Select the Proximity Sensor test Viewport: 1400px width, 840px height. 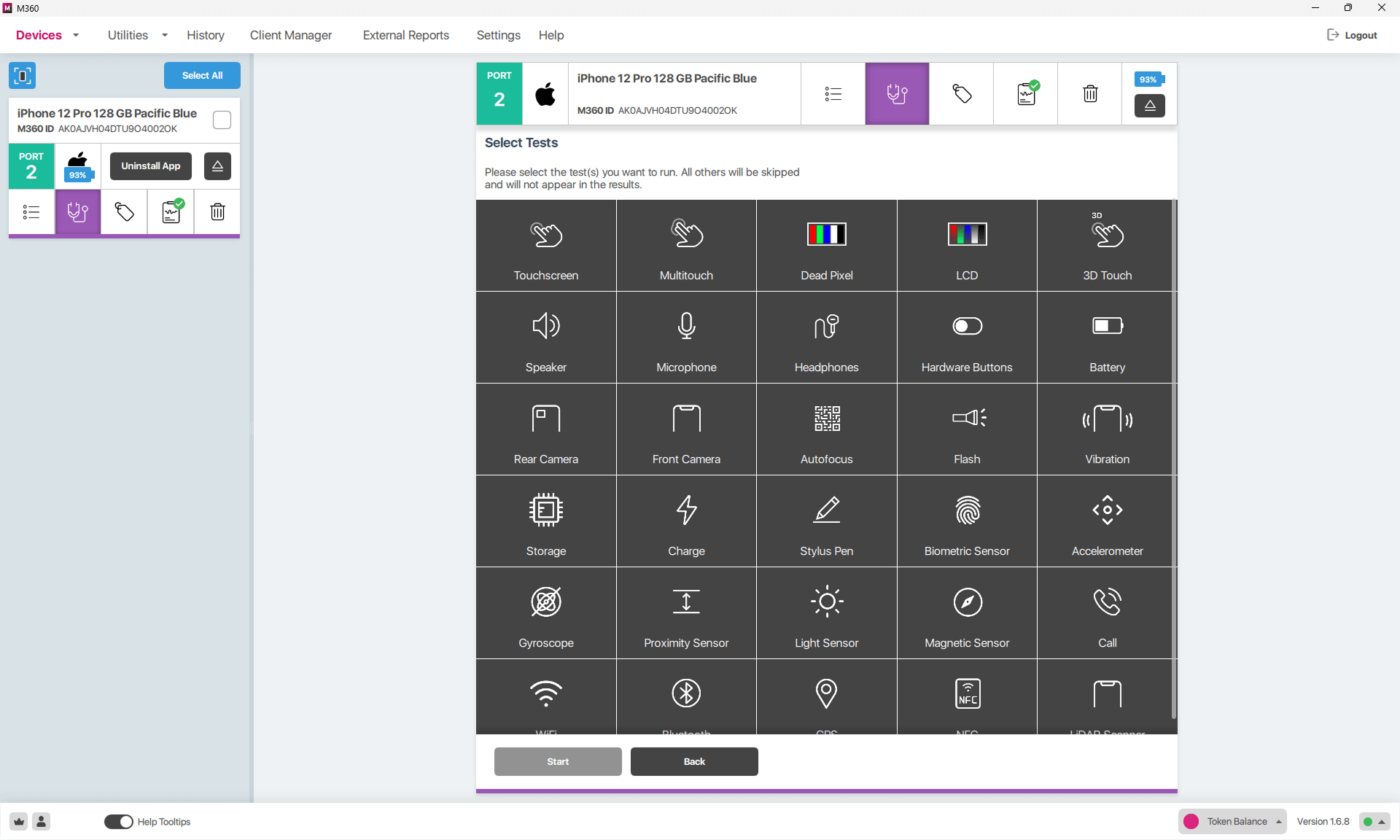pyautogui.click(x=686, y=613)
